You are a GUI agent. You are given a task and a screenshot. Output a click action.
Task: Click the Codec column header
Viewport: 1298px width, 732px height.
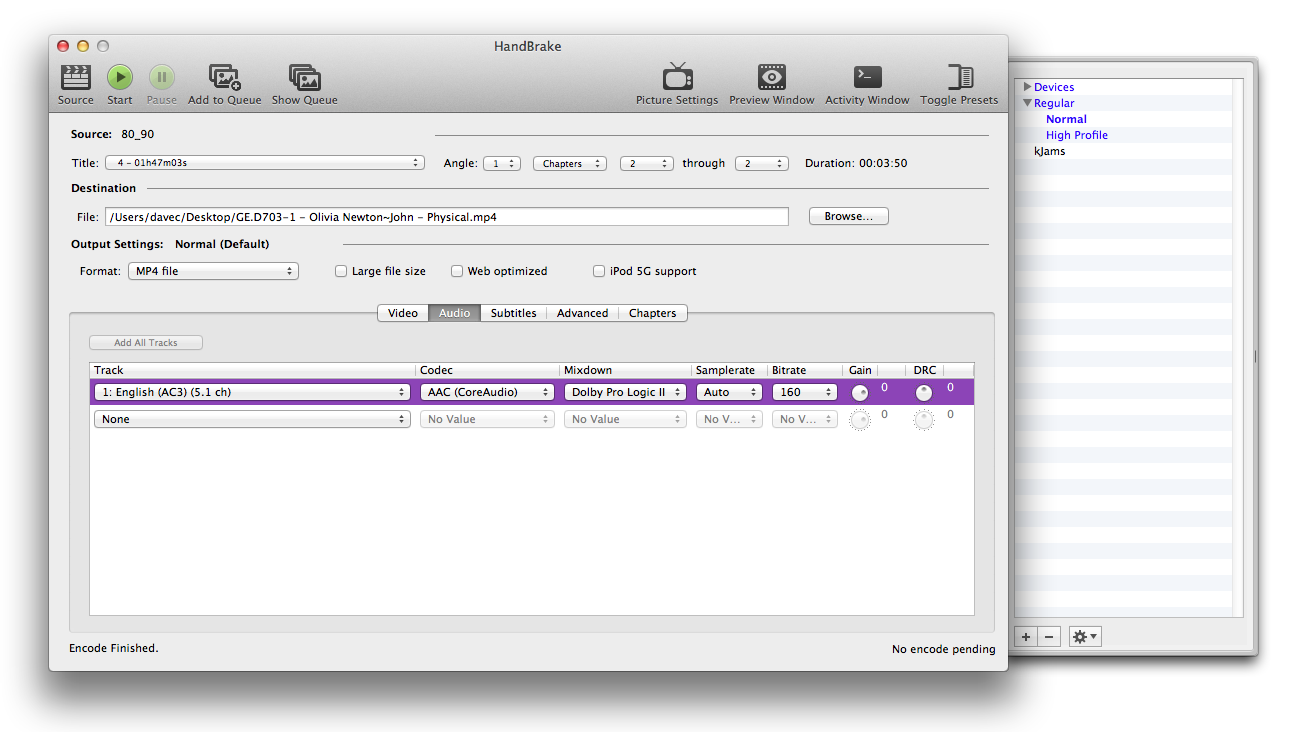click(488, 370)
